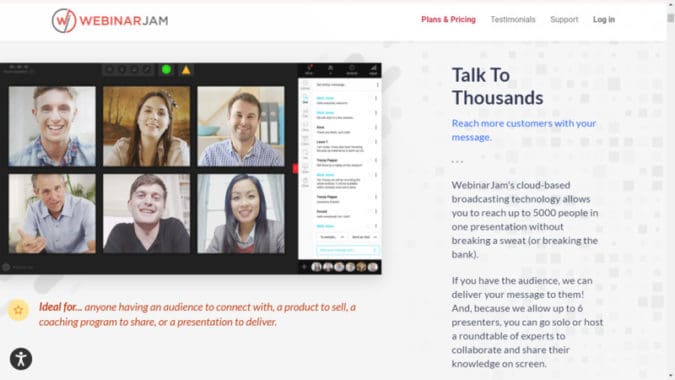The height and width of the screenshot is (380, 675).
Task: Click 'Reach more customers with your message.' text
Action: pyautogui.click(x=524, y=130)
